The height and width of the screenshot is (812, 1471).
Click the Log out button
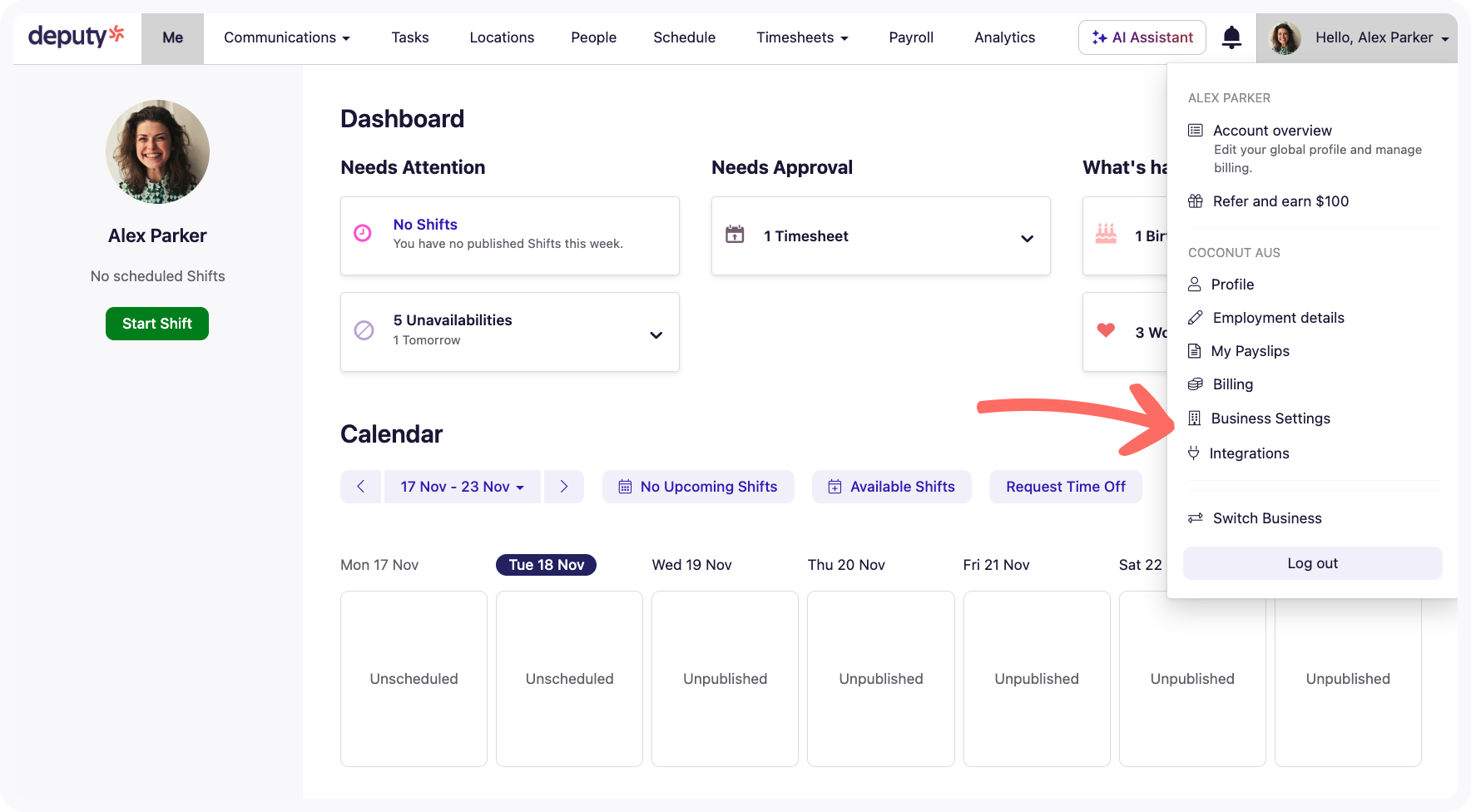[1312, 562]
